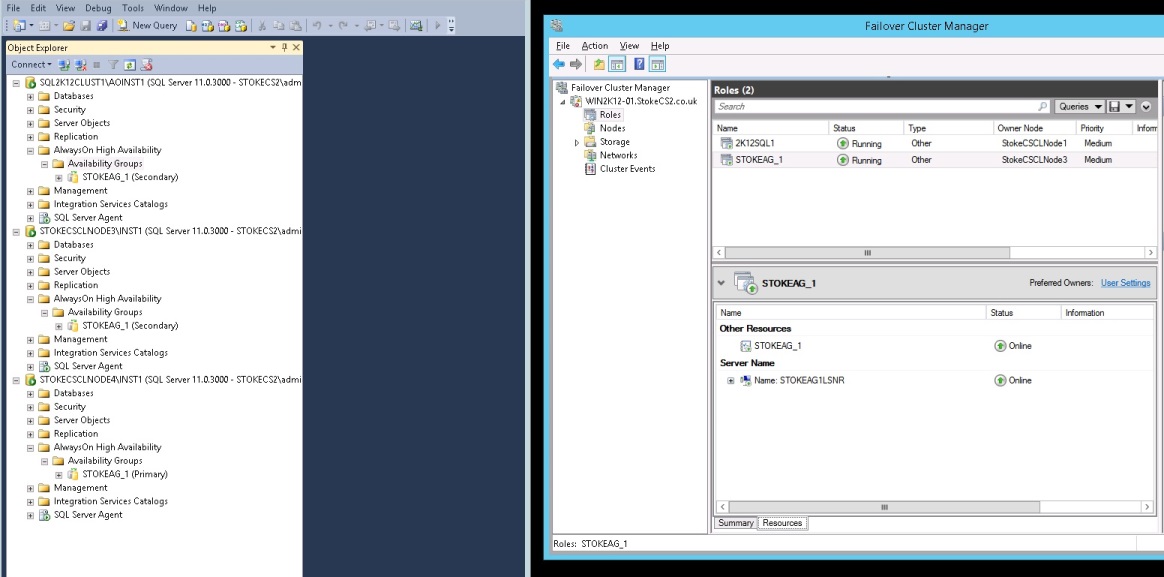Image resolution: width=1164 pixels, height=577 pixels.
Task: Click the Cut scissors icon in SSMS toolbar
Action: pyautogui.click(x=262, y=26)
